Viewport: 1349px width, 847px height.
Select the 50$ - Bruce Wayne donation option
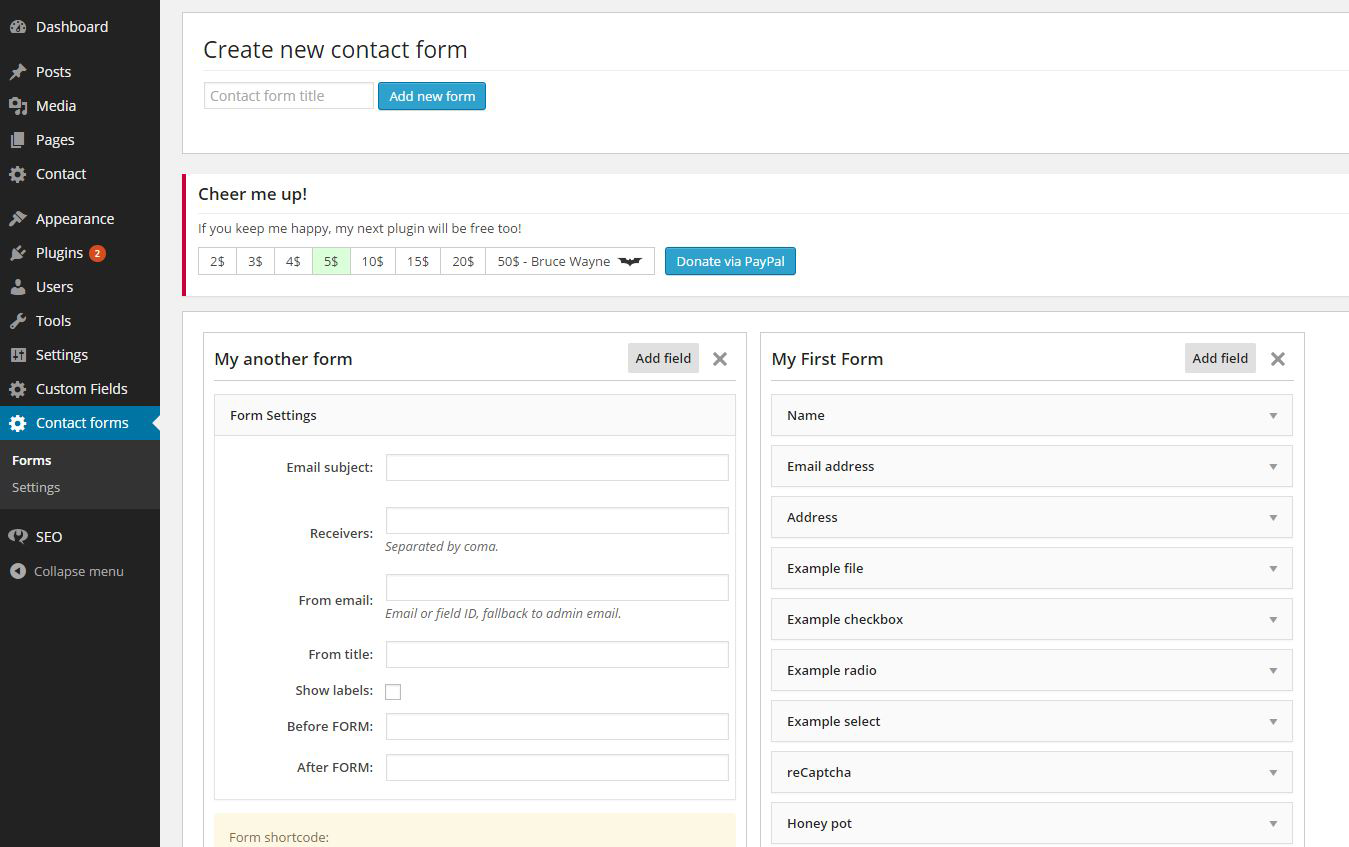pos(570,261)
